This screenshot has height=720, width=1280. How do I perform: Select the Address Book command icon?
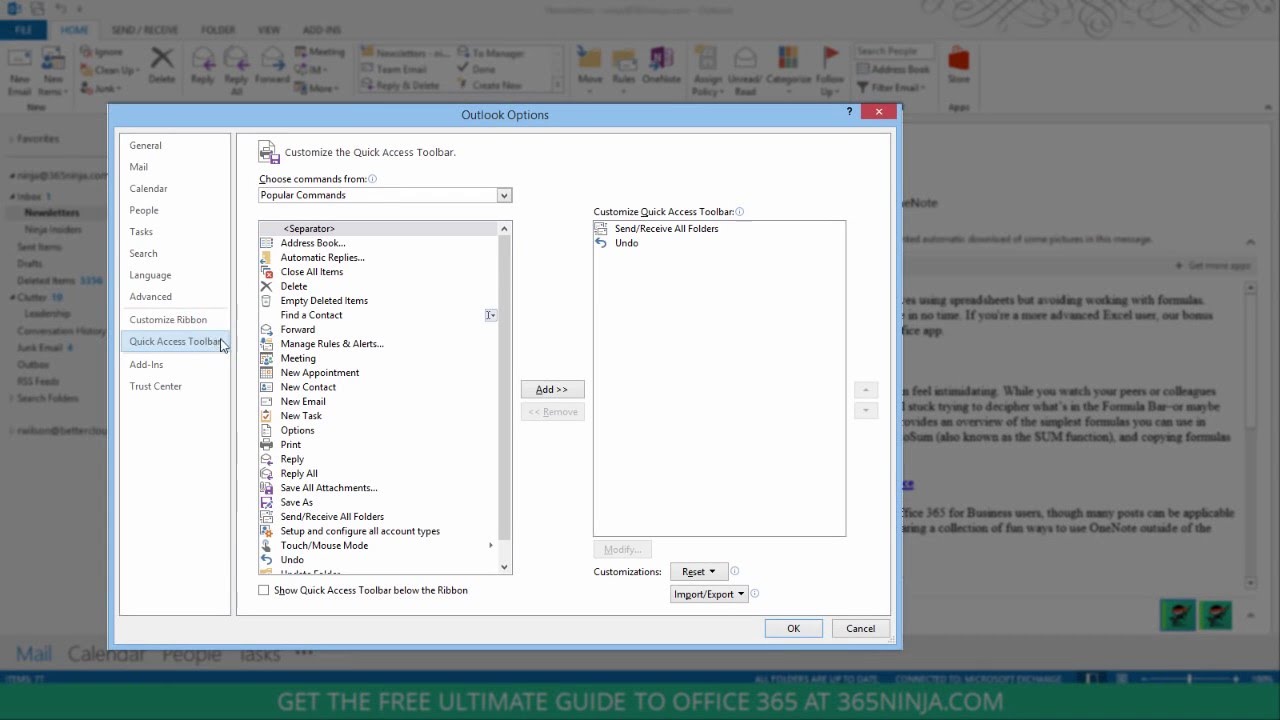[x=266, y=243]
